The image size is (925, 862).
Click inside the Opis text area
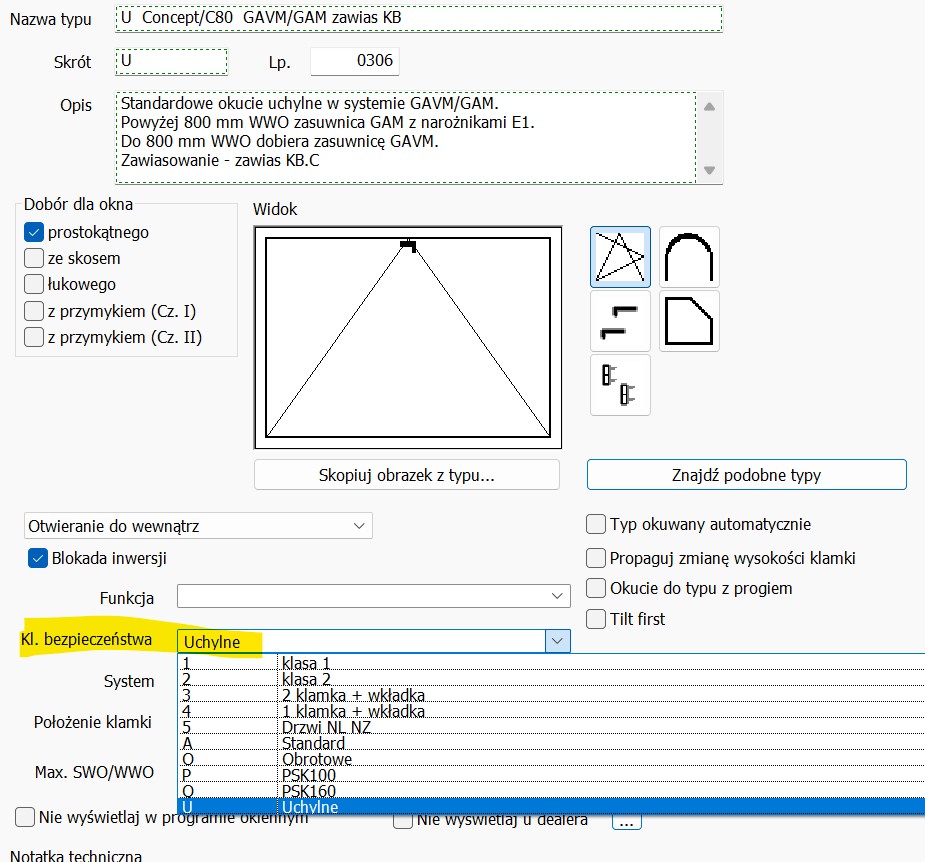pos(406,137)
